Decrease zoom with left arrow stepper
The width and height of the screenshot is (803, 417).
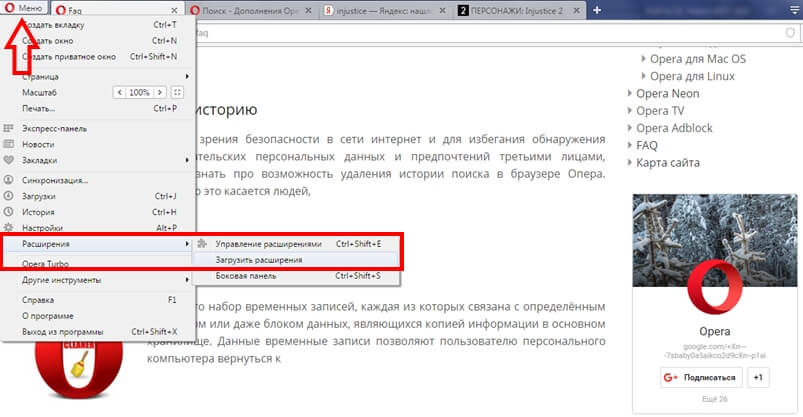click(119, 92)
